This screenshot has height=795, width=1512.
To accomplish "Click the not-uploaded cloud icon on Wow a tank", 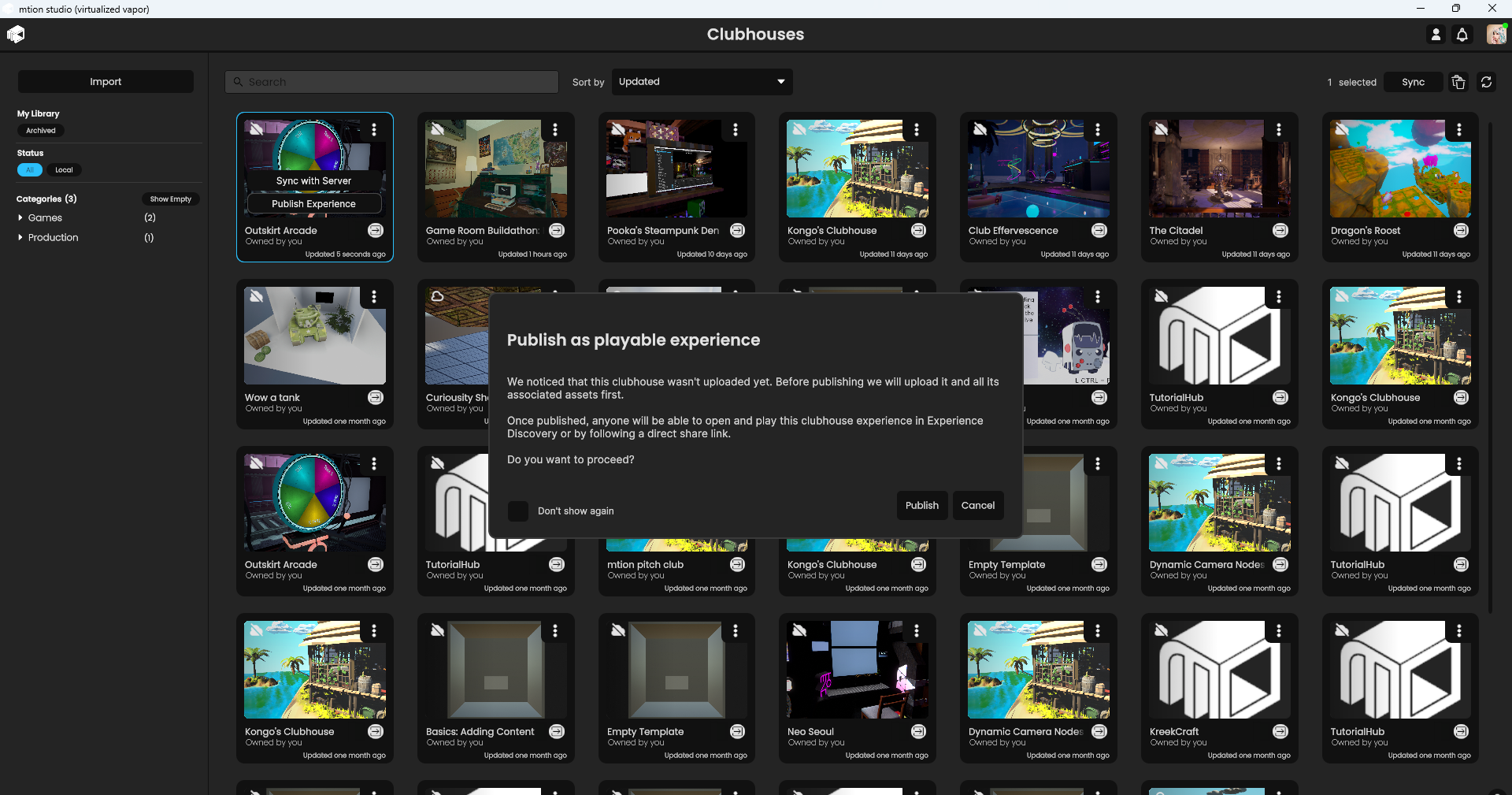I will click(x=257, y=297).
